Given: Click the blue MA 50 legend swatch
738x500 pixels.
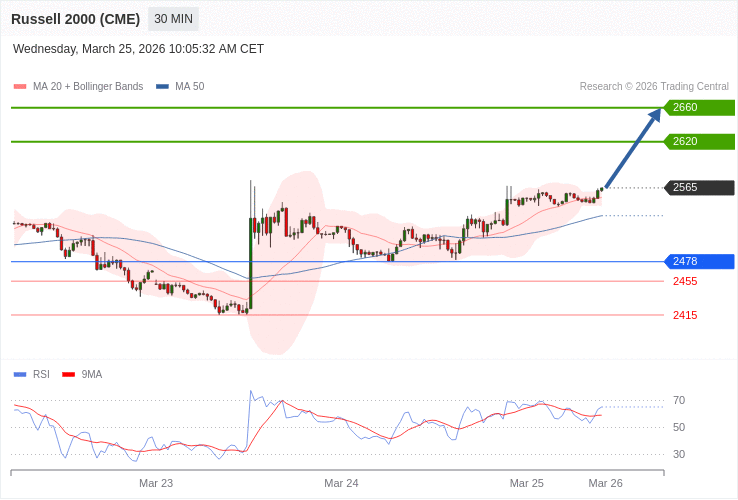Looking at the screenshot, I should coord(162,87).
